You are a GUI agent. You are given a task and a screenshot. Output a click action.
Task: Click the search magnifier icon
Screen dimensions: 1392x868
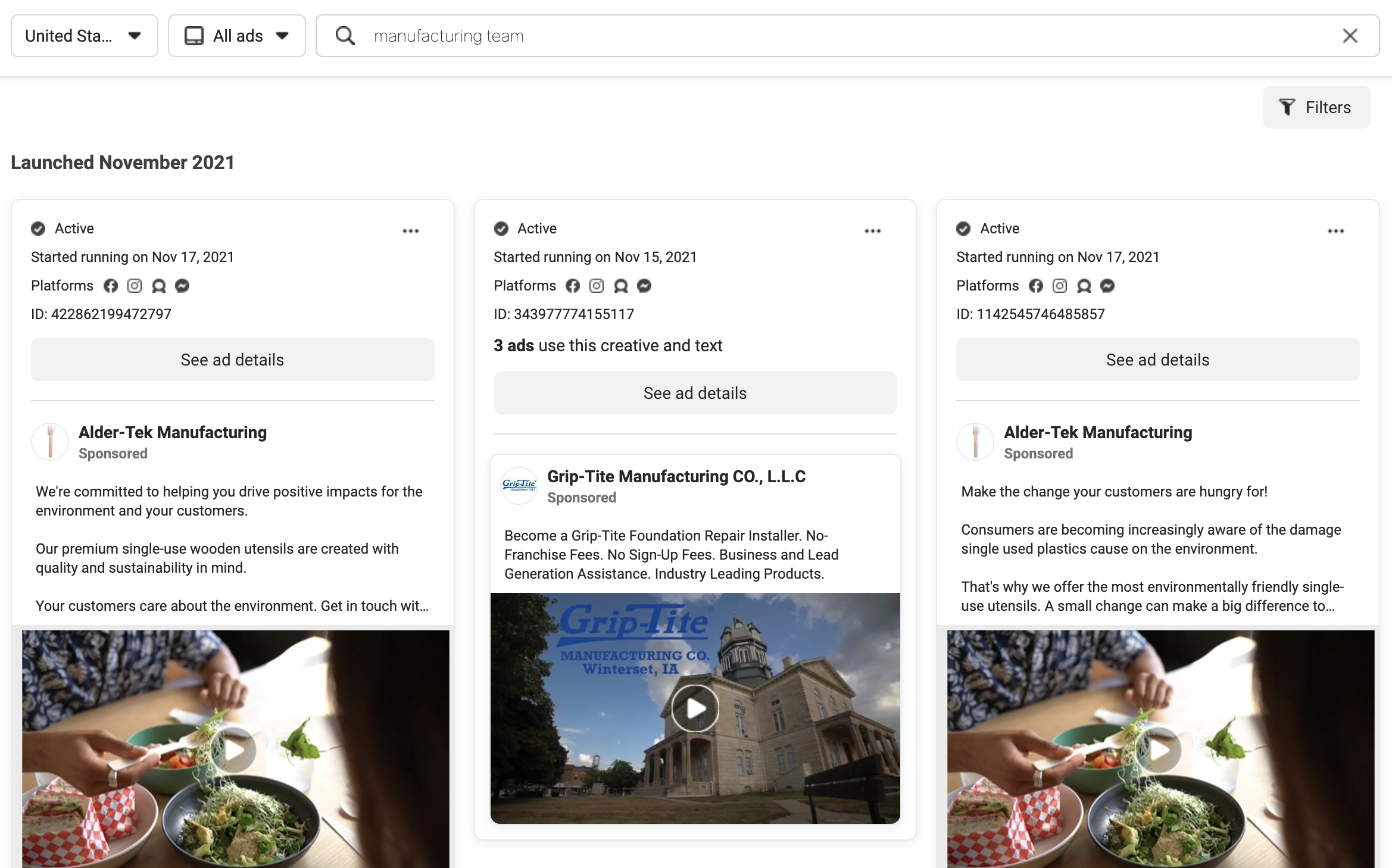[x=345, y=36]
